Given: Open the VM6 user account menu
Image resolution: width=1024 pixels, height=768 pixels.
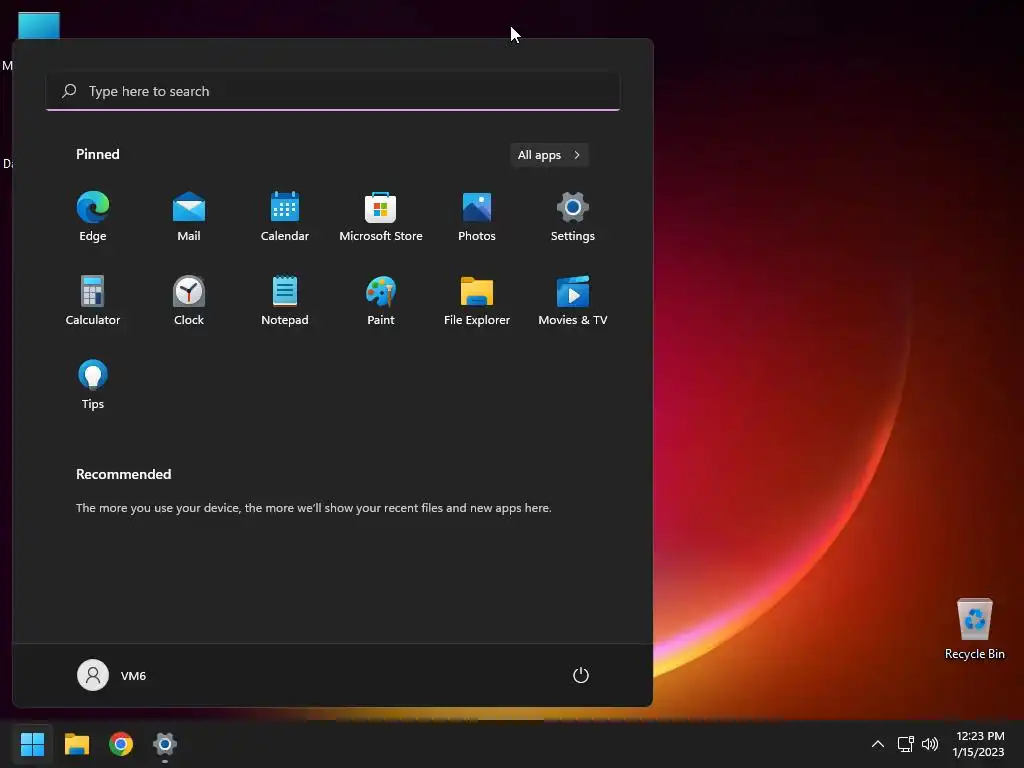Looking at the screenshot, I should click(x=112, y=675).
